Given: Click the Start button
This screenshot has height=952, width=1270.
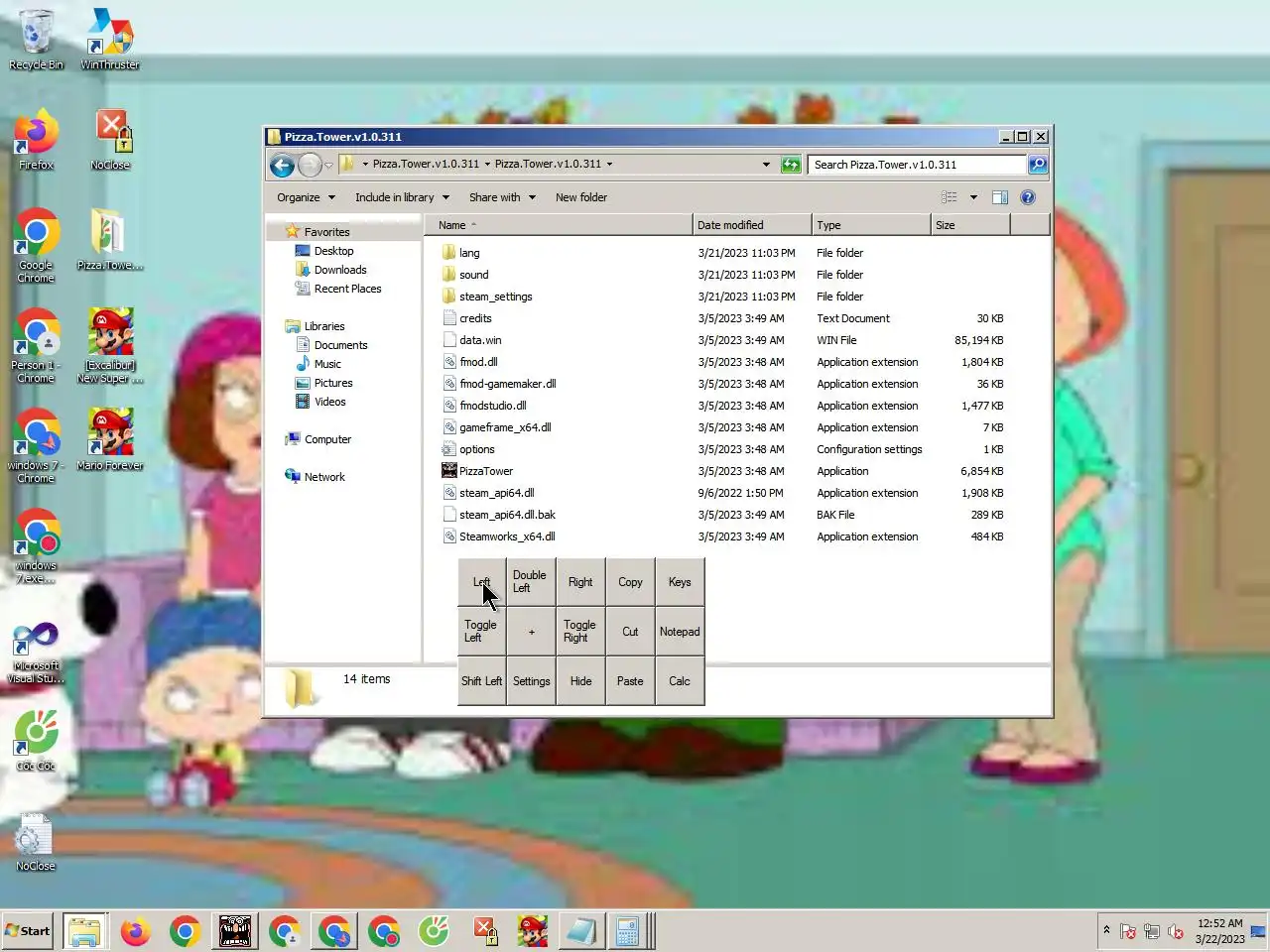Looking at the screenshot, I should coord(28,932).
